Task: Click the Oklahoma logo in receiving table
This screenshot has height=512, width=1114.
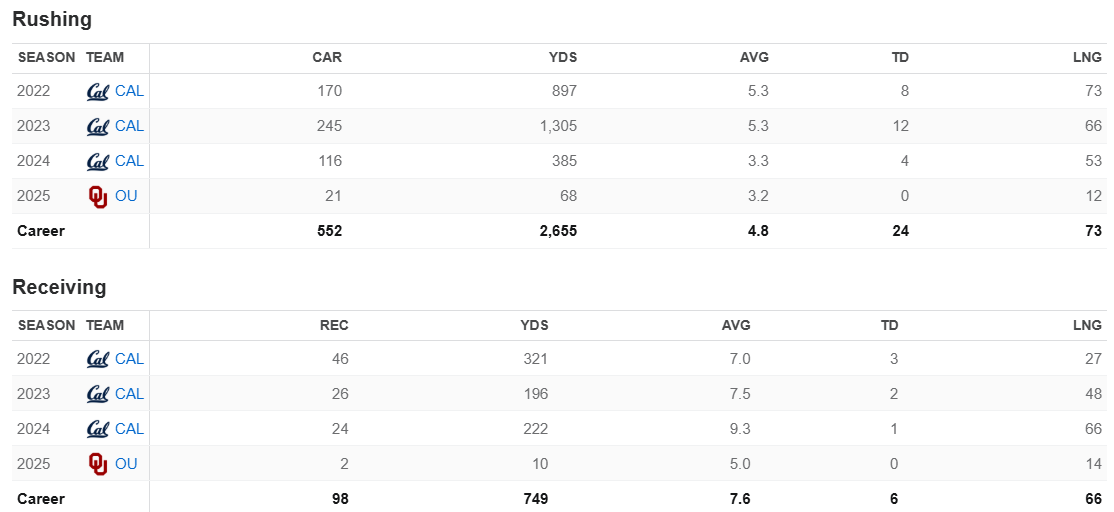Action: coord(98,464)
